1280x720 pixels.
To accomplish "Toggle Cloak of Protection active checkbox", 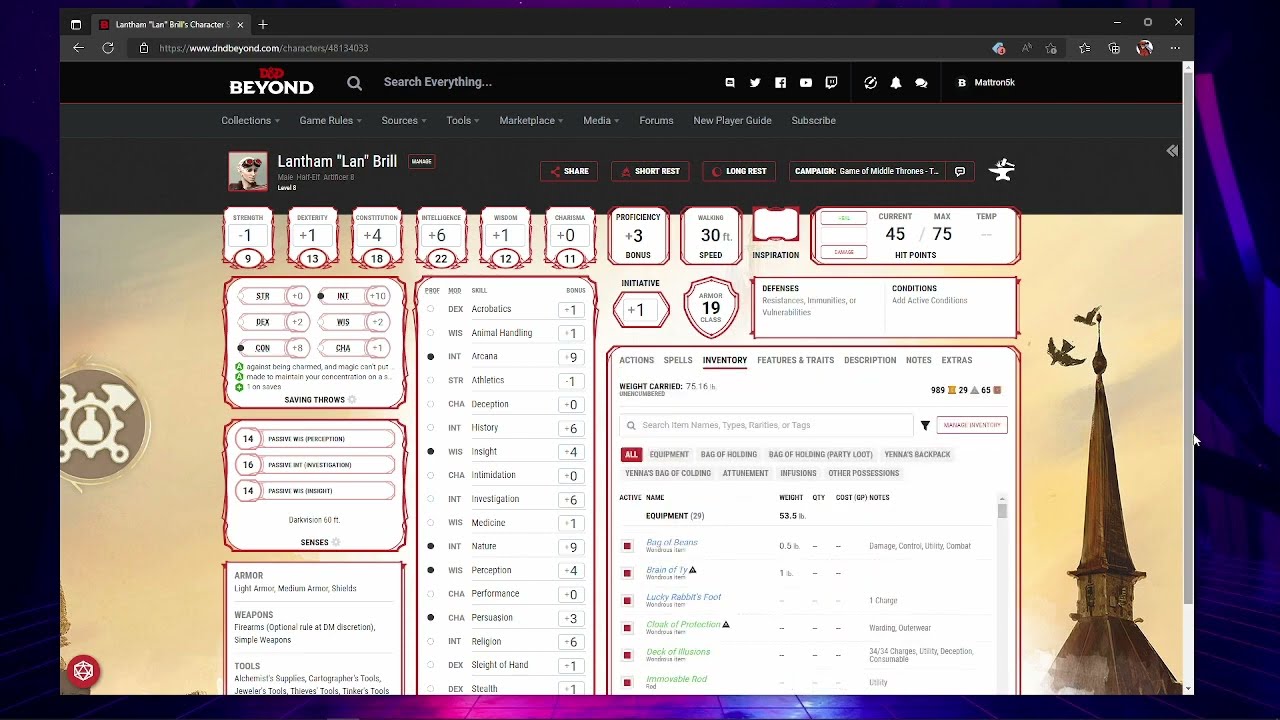I will [627, 628].
